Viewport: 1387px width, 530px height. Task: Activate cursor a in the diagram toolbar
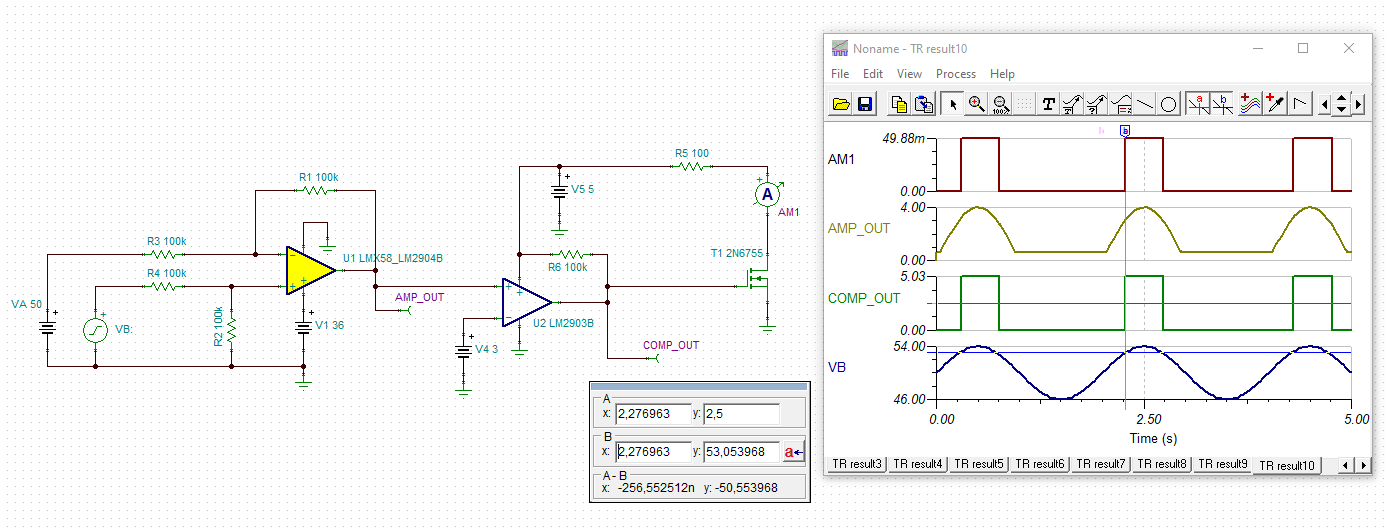click(1197, 103)
